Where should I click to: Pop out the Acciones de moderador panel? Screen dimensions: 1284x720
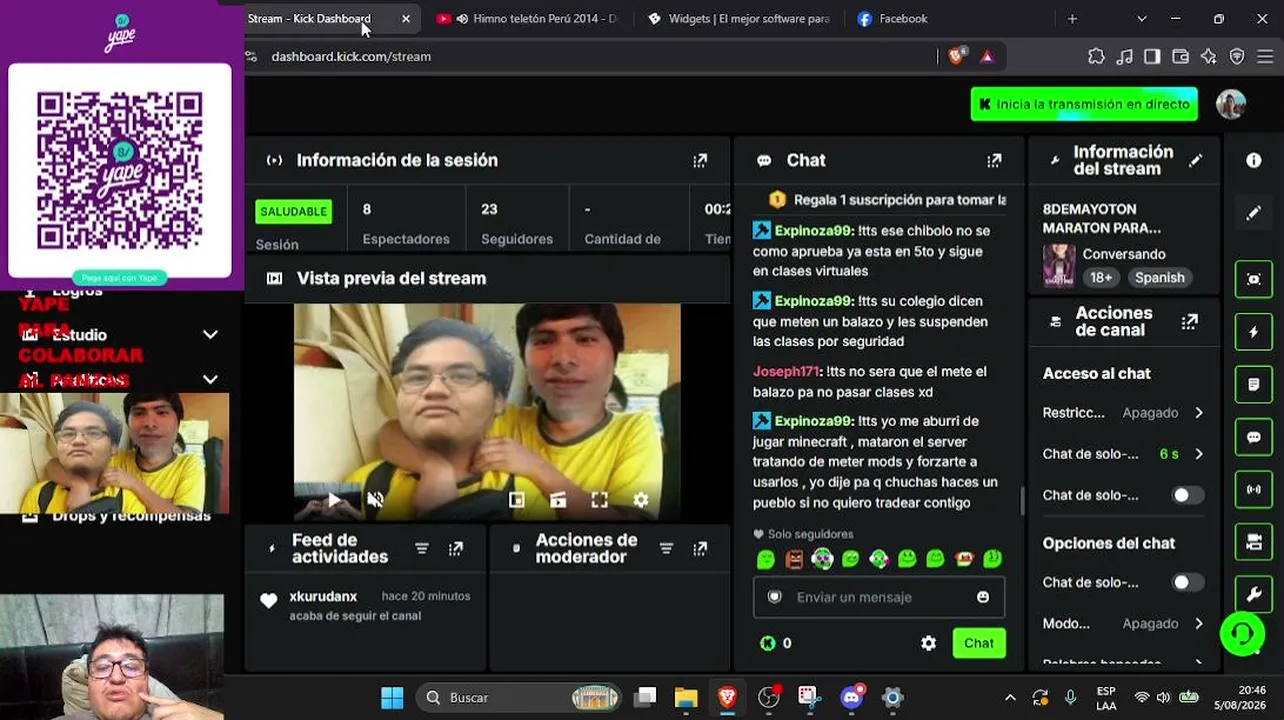[x=700, y=548]
